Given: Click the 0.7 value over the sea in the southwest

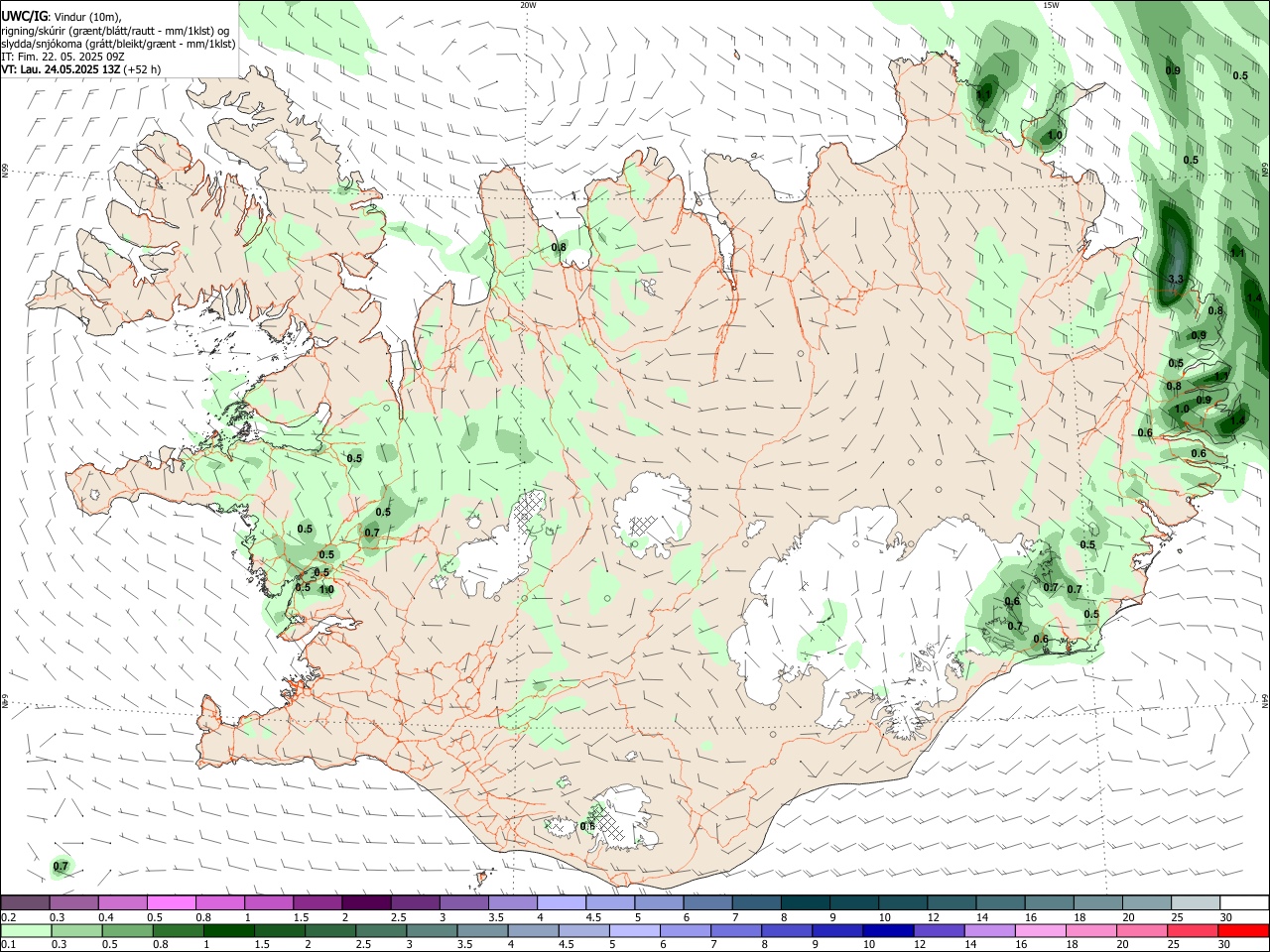Looking at the screenshot, I should tap(61, 867).
